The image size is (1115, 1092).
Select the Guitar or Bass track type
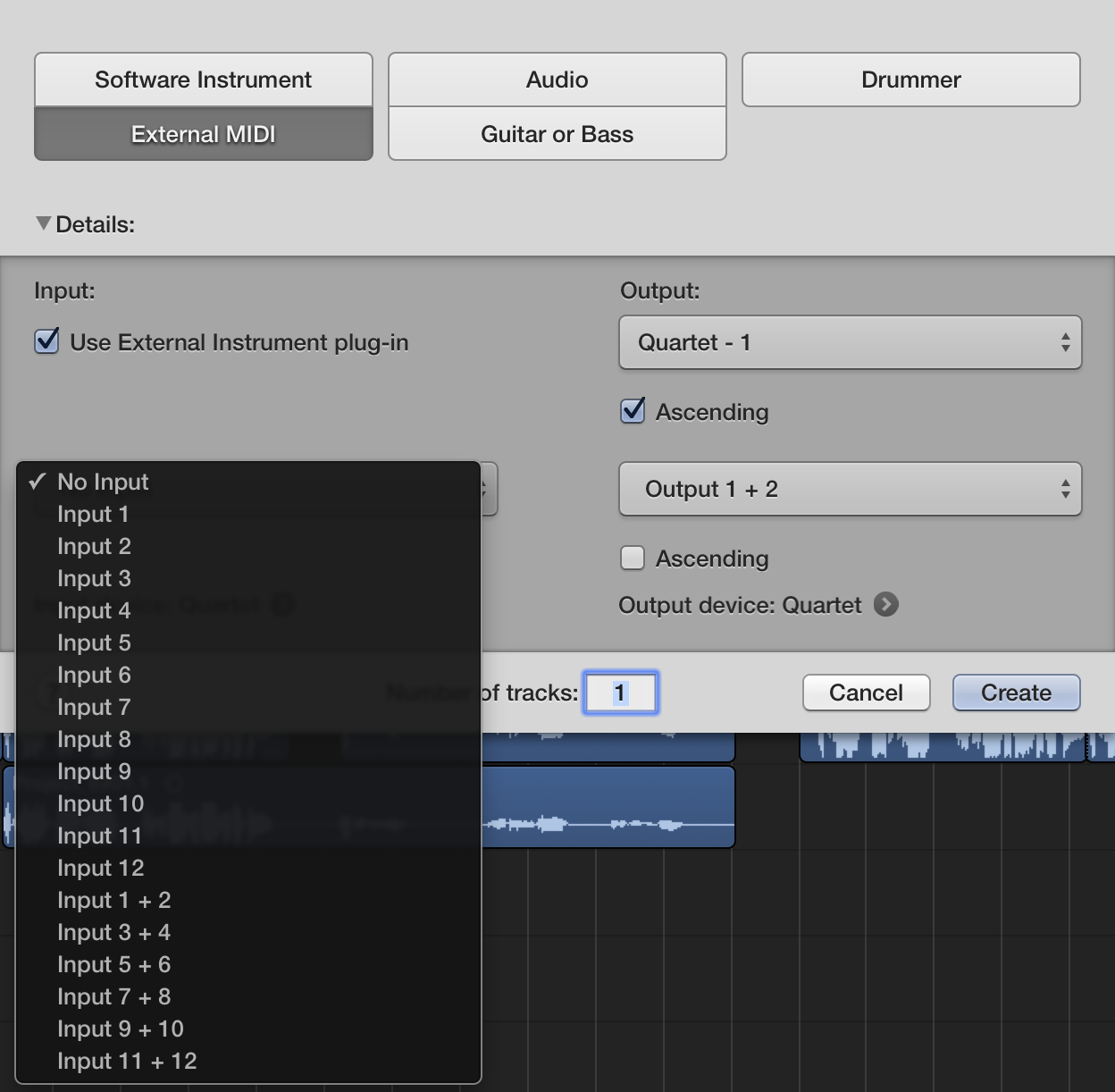(556, 134)
